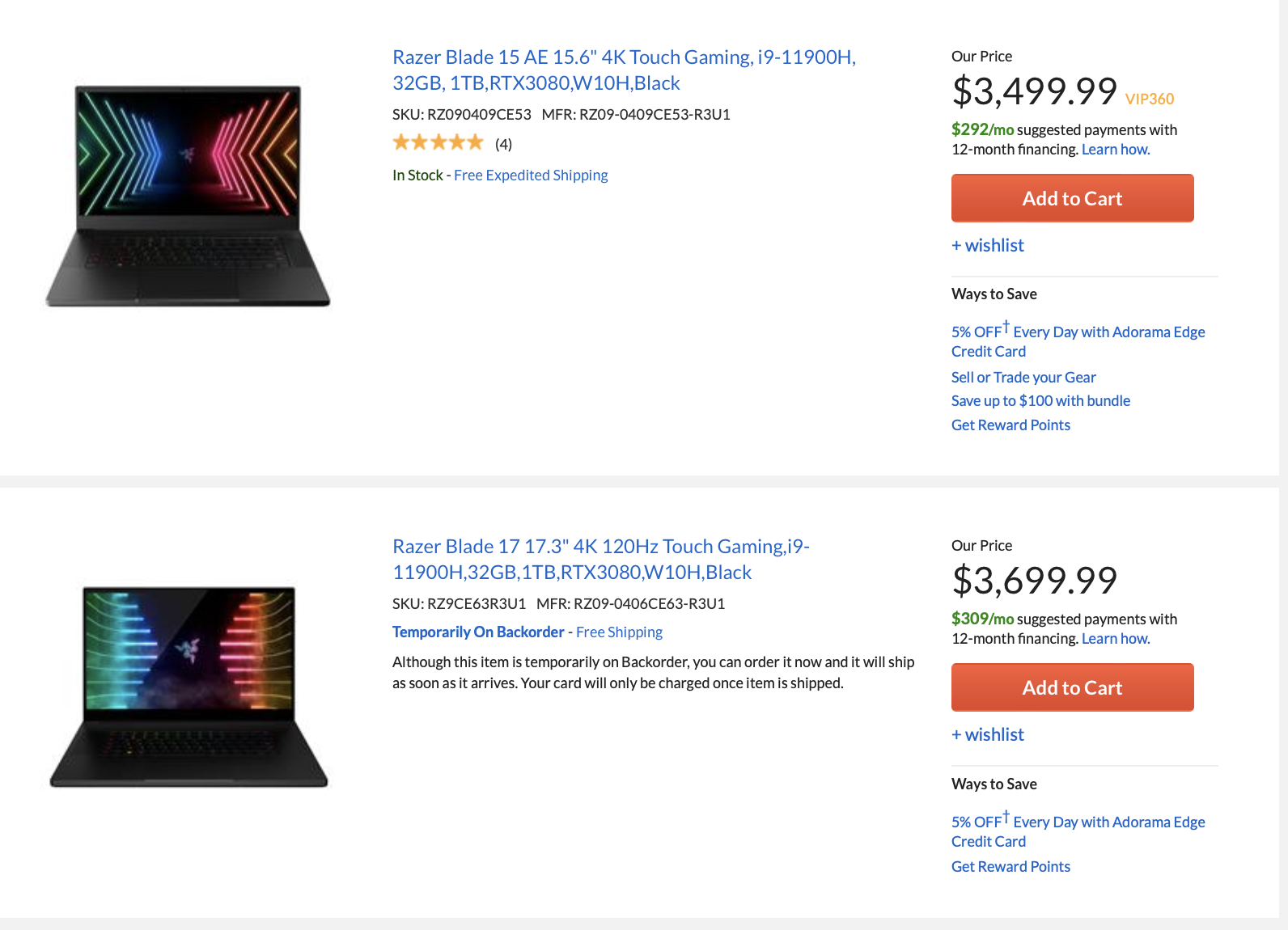The image size is (1288, 930).
Task: Add the $3,699.99 Razer Blade 17 to cart
Action: 1072,687
